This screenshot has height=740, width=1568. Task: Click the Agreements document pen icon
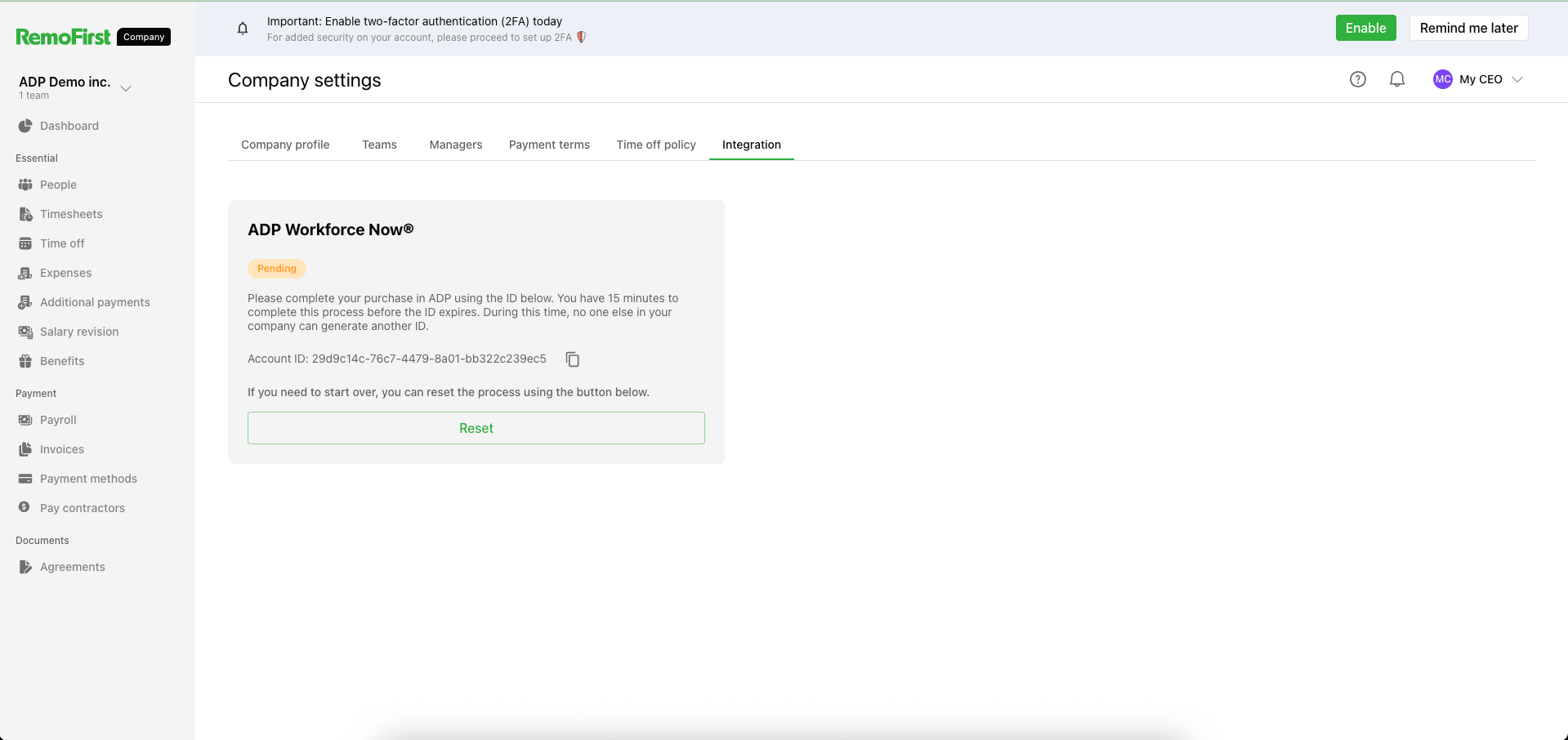point(25,567)
